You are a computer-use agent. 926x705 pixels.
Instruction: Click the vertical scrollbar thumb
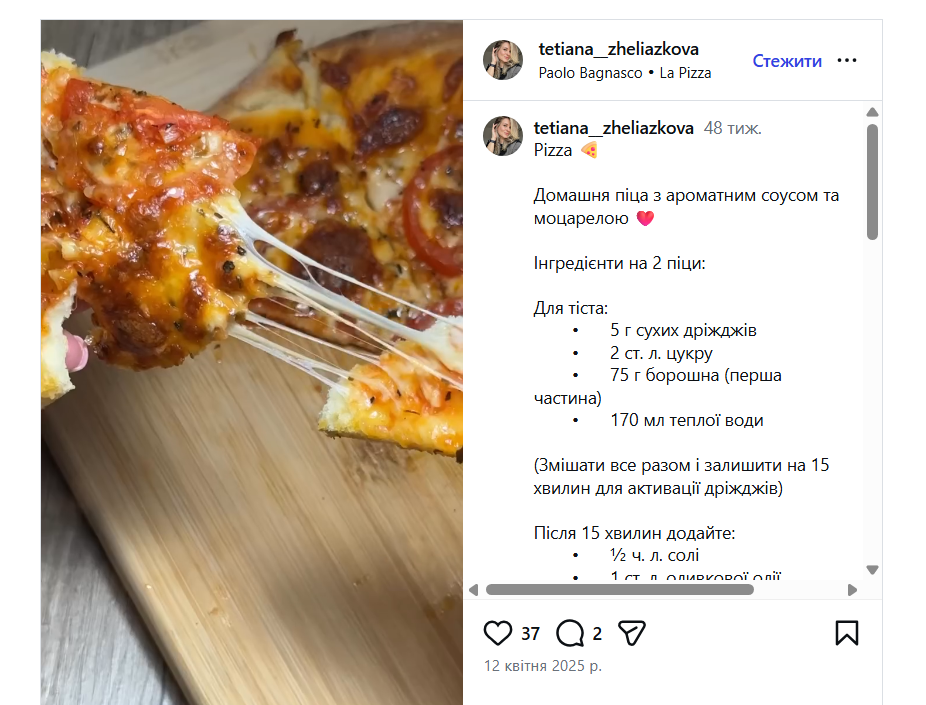coord(872,180)
